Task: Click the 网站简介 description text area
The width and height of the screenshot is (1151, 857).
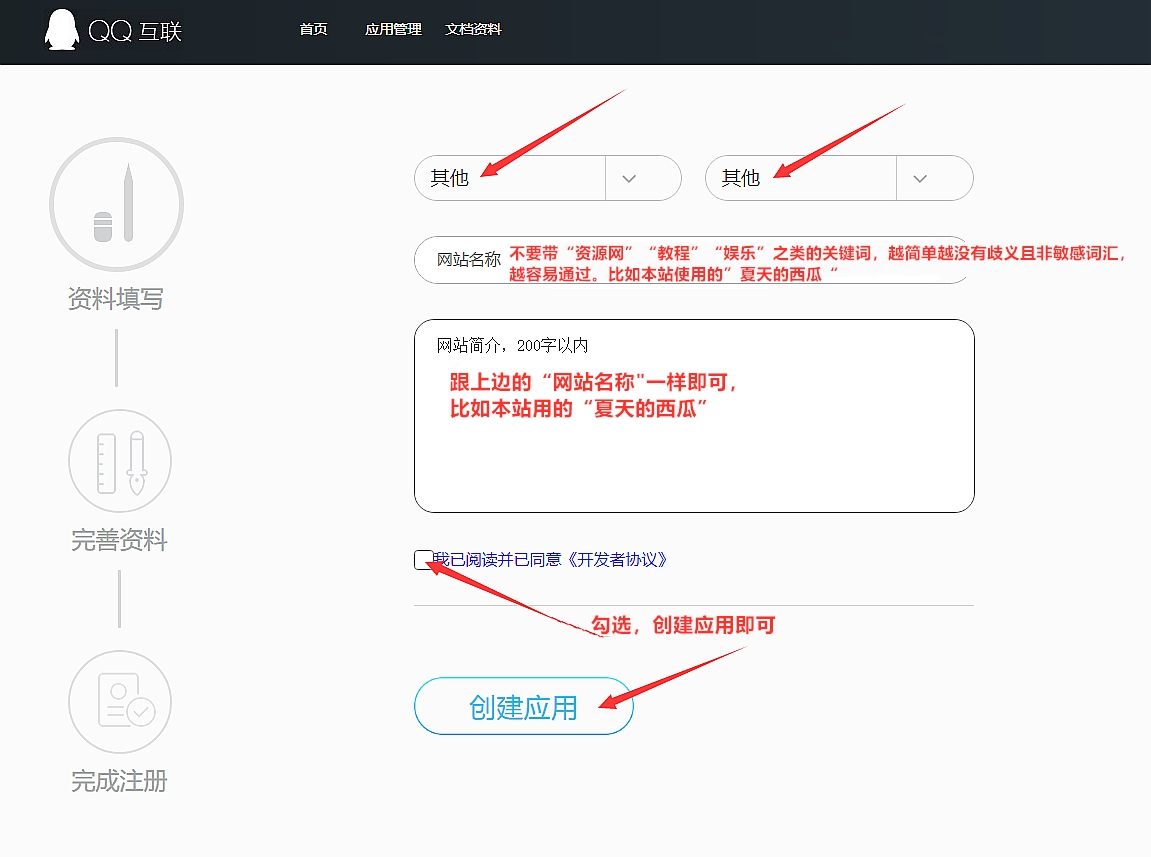Action: click(x=694, y=416)
